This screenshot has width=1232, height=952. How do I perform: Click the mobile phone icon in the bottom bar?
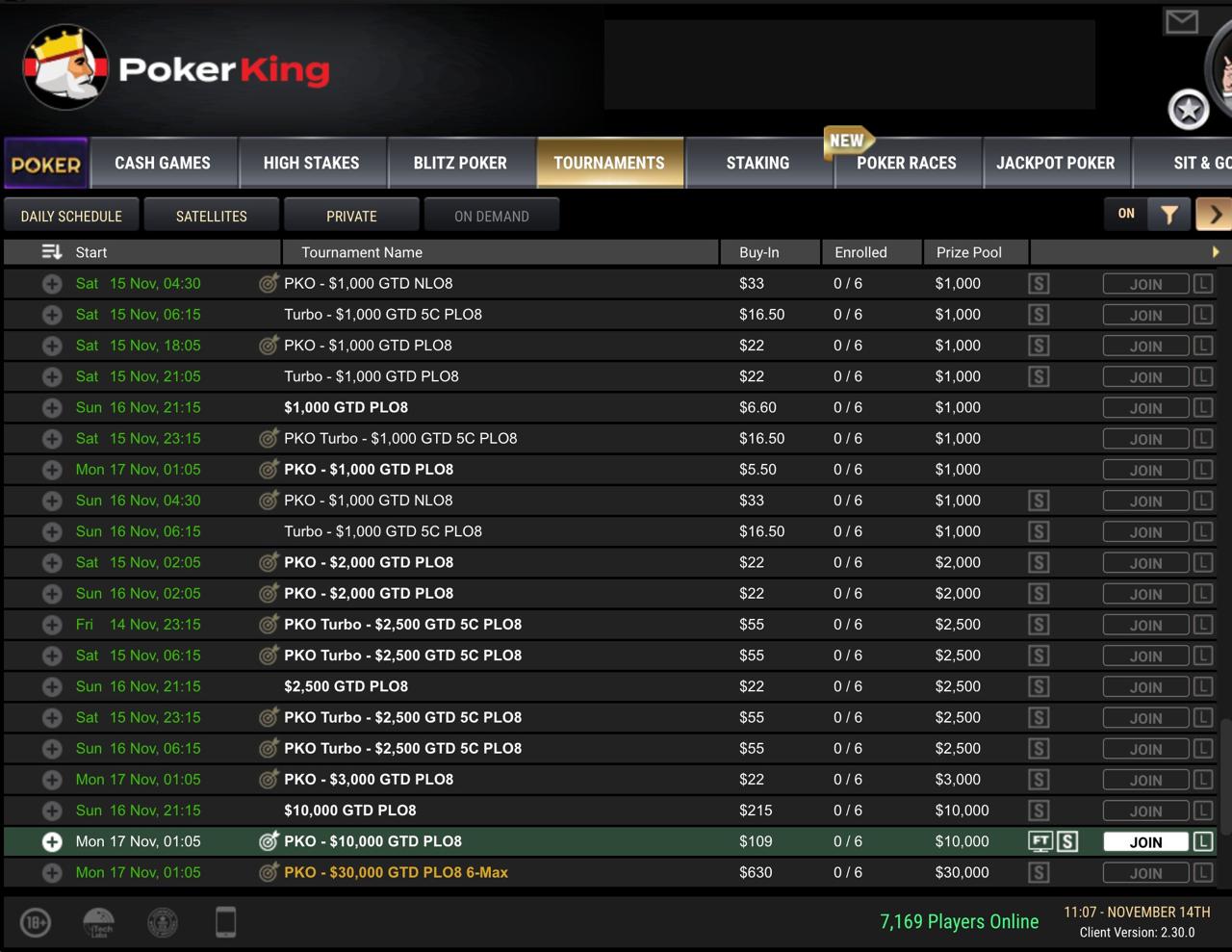[x=225, y=922]
